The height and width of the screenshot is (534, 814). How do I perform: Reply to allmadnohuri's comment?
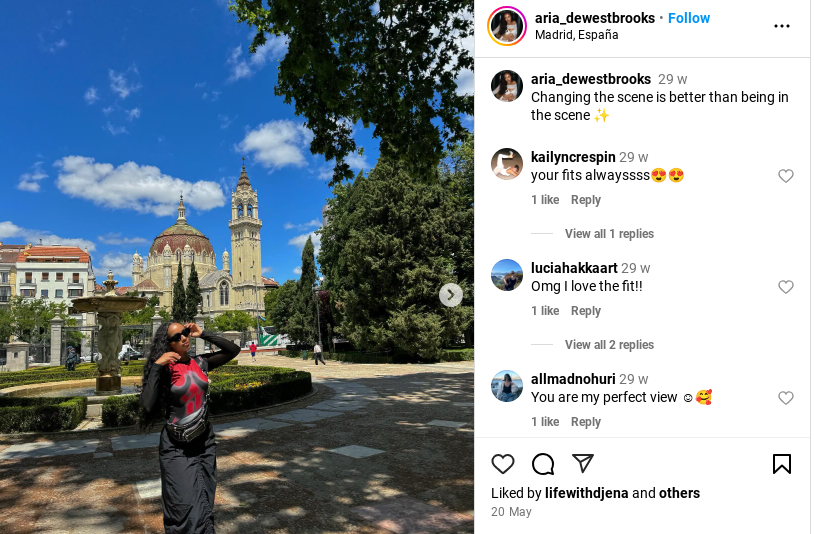tap(586, 422)
